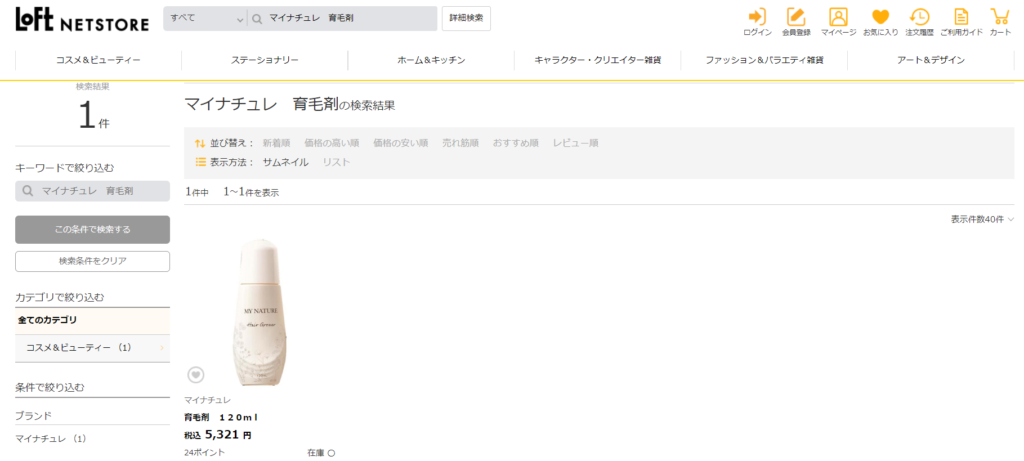View 注文履歴 order history icon
The width and height of the screenshot is (1024, 461).
click(x=920, y=22)
